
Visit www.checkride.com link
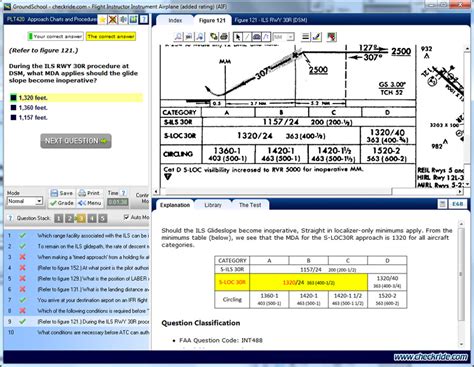pos(431,357)
